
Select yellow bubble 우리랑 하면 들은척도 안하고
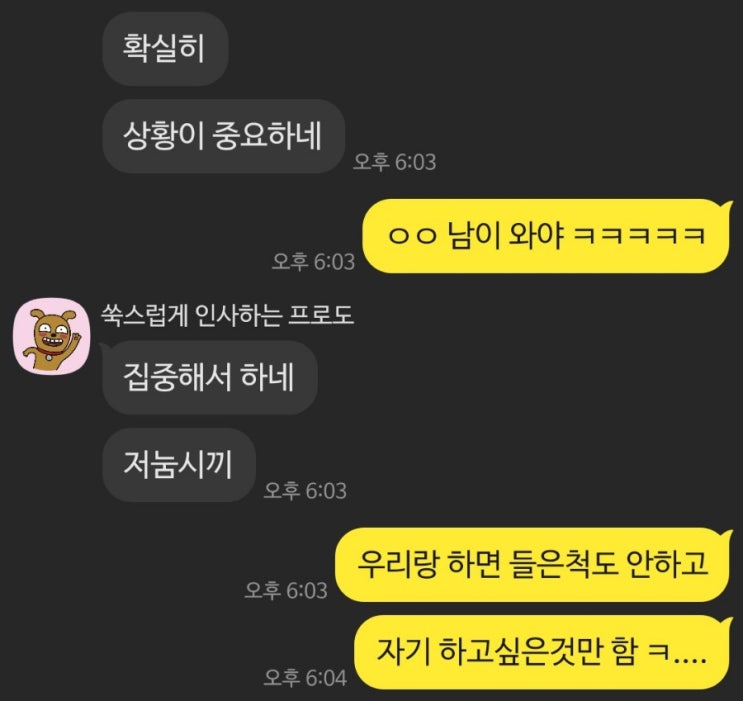pos(533,564)
